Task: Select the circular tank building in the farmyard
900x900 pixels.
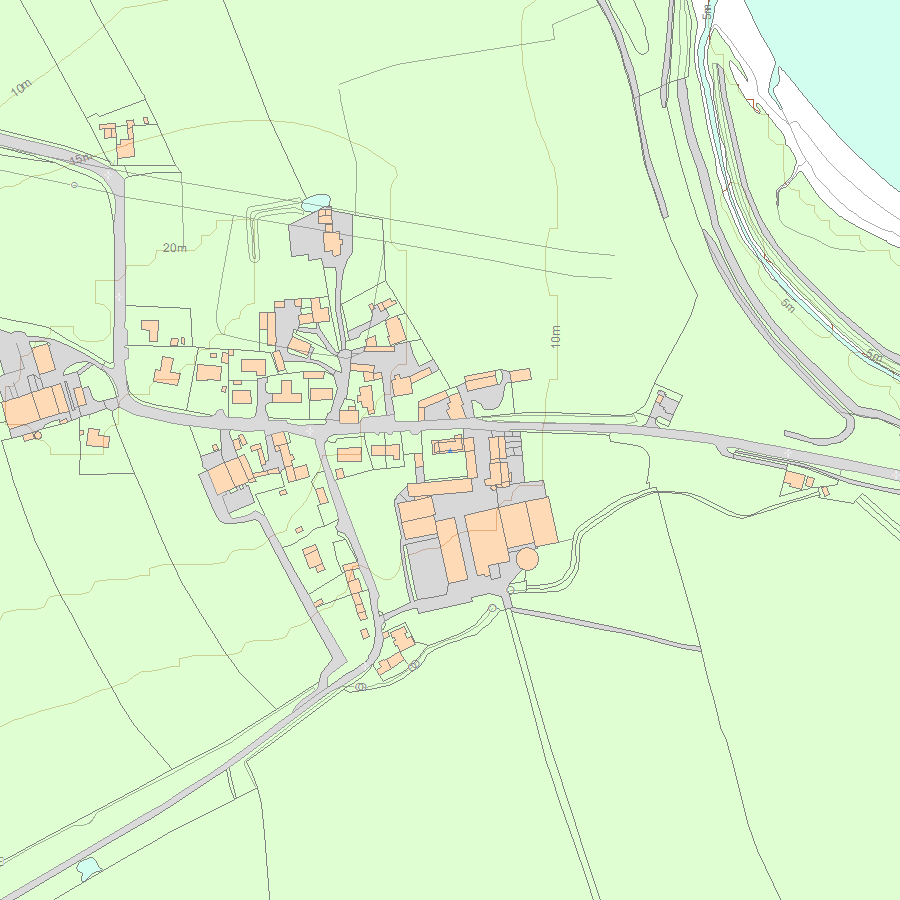Action: tap(527, 558)
